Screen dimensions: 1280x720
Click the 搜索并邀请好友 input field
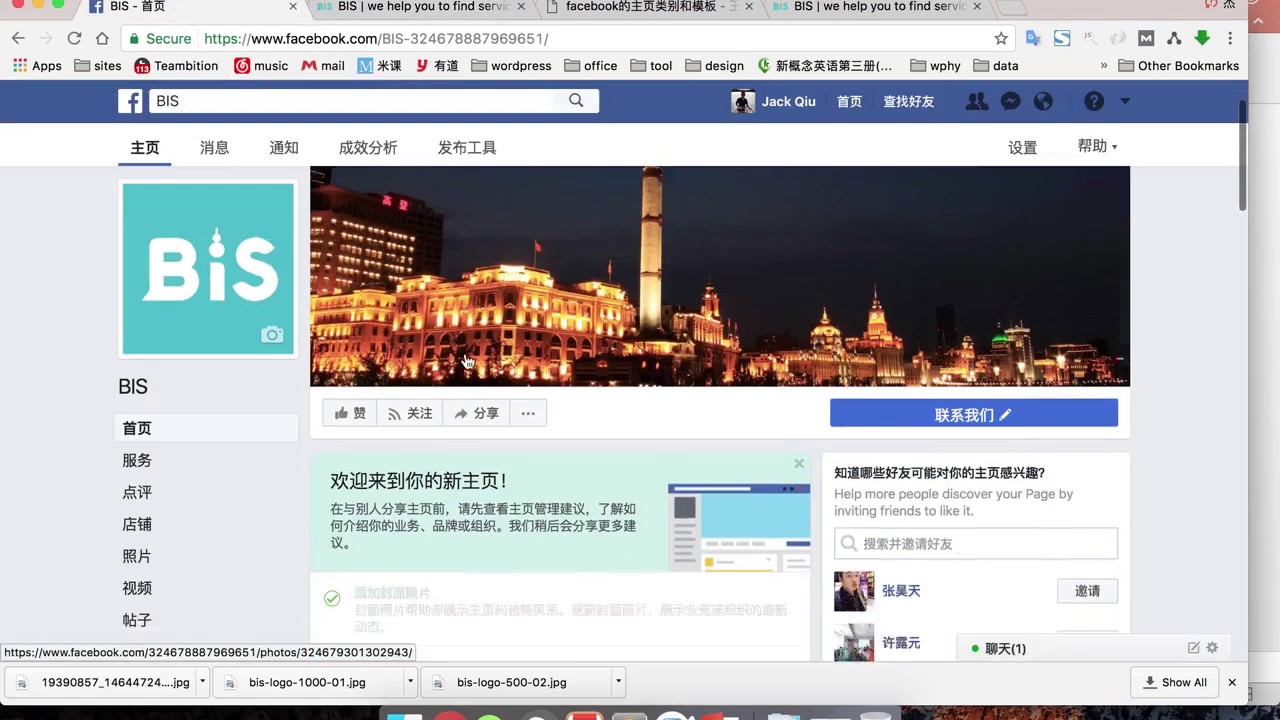click(x=976, y=543)
